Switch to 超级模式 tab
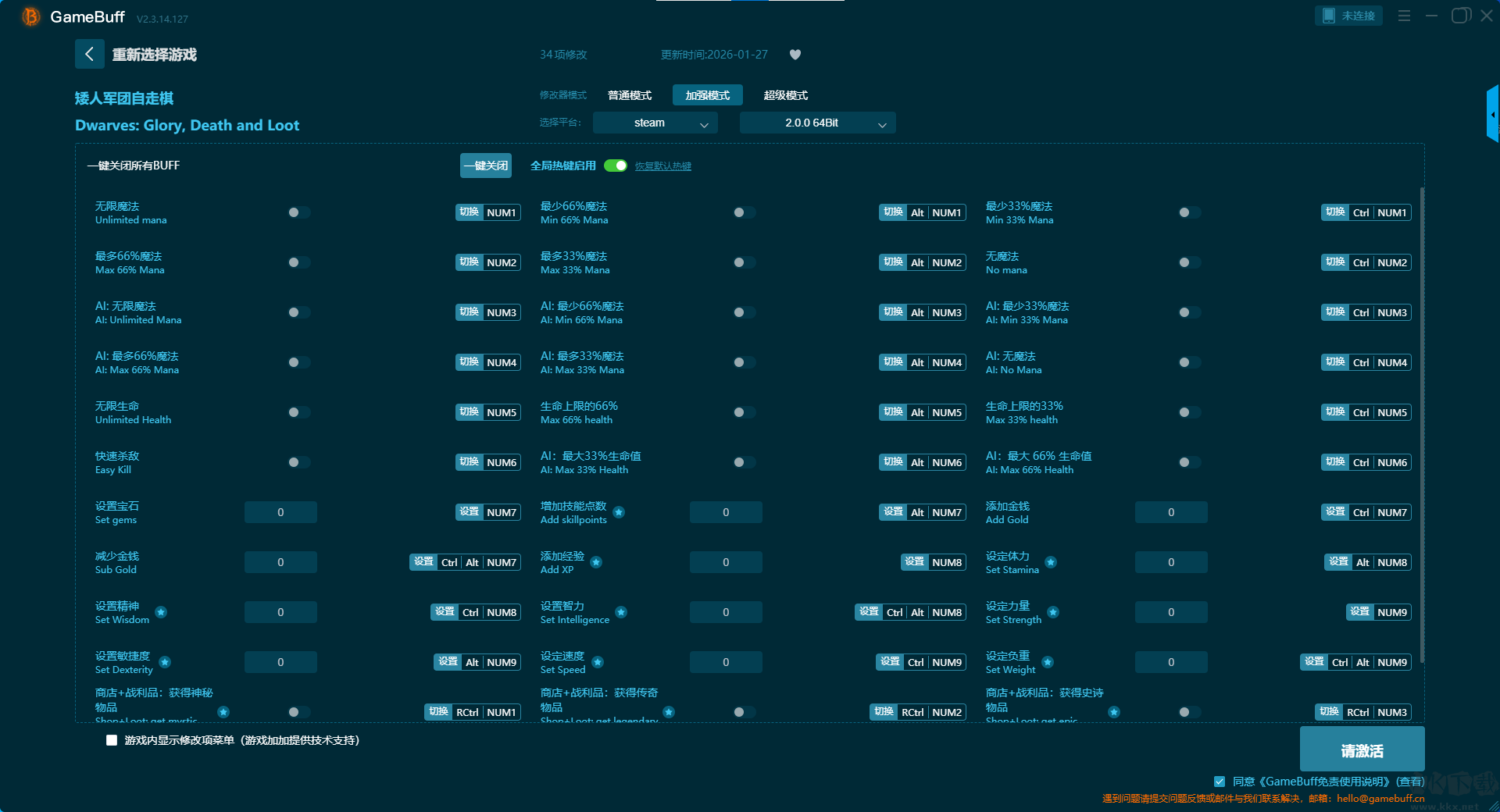 click(786, 95)
